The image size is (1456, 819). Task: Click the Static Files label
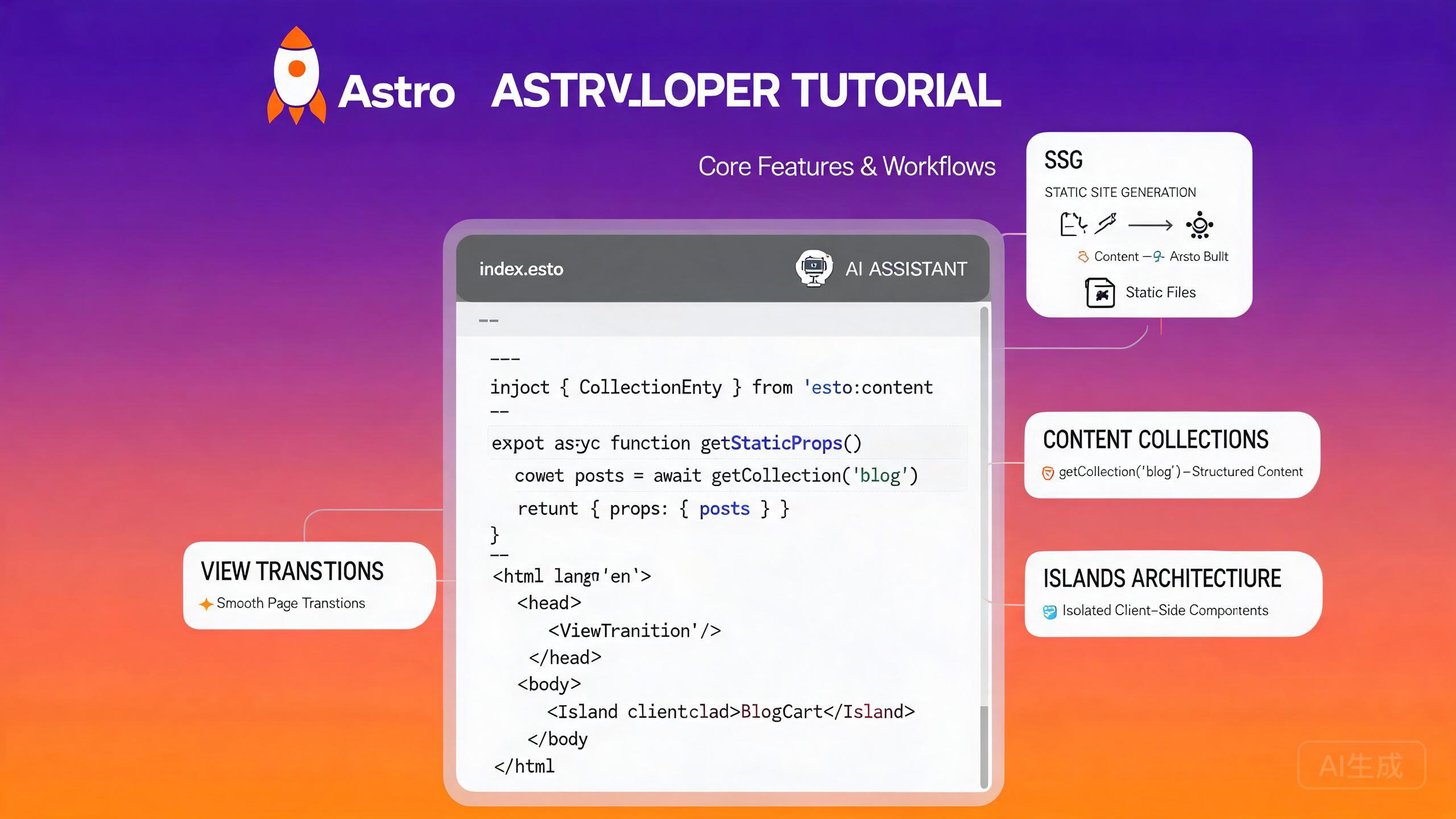pos(1160,292)
